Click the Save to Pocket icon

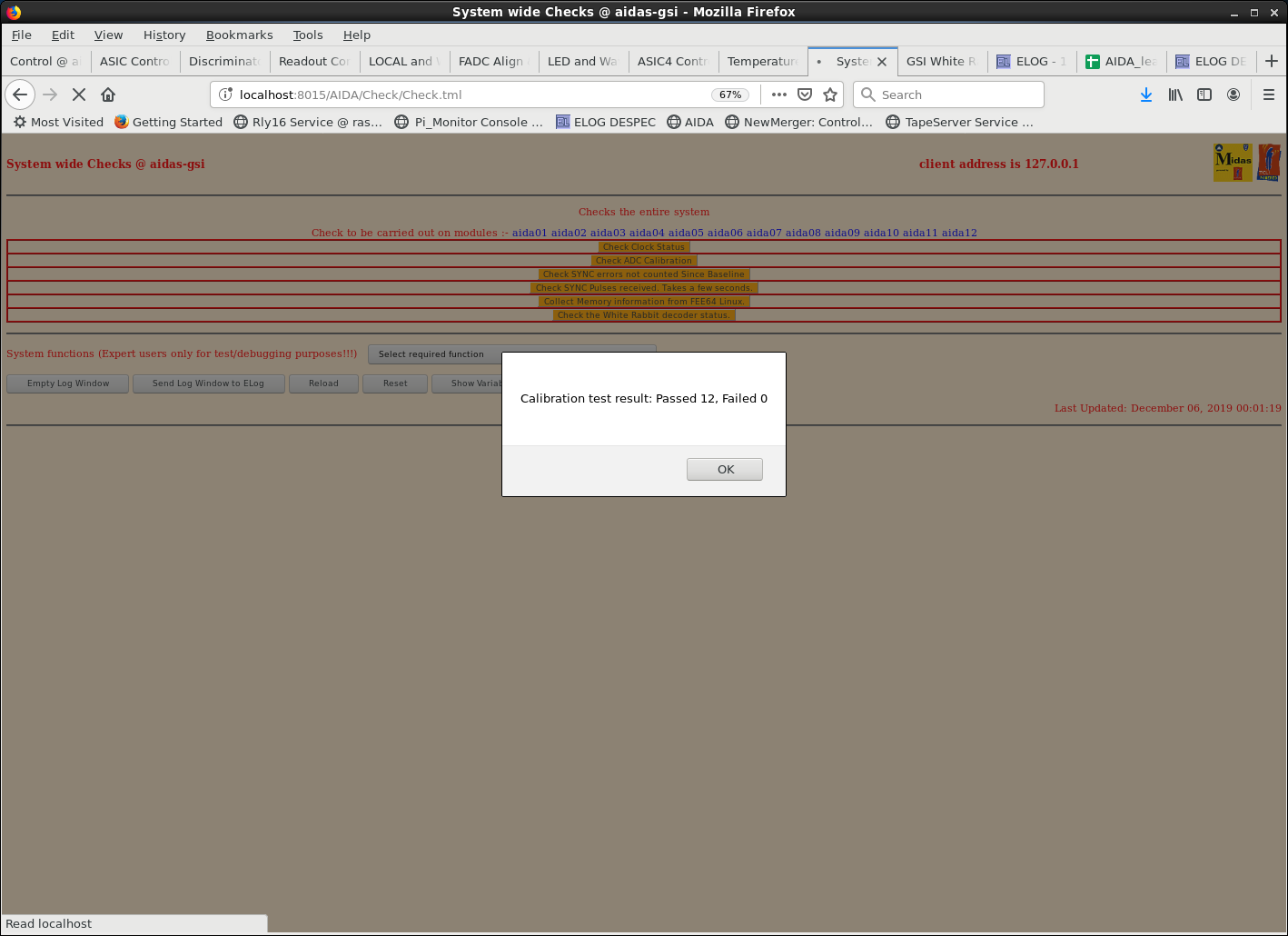805,95
